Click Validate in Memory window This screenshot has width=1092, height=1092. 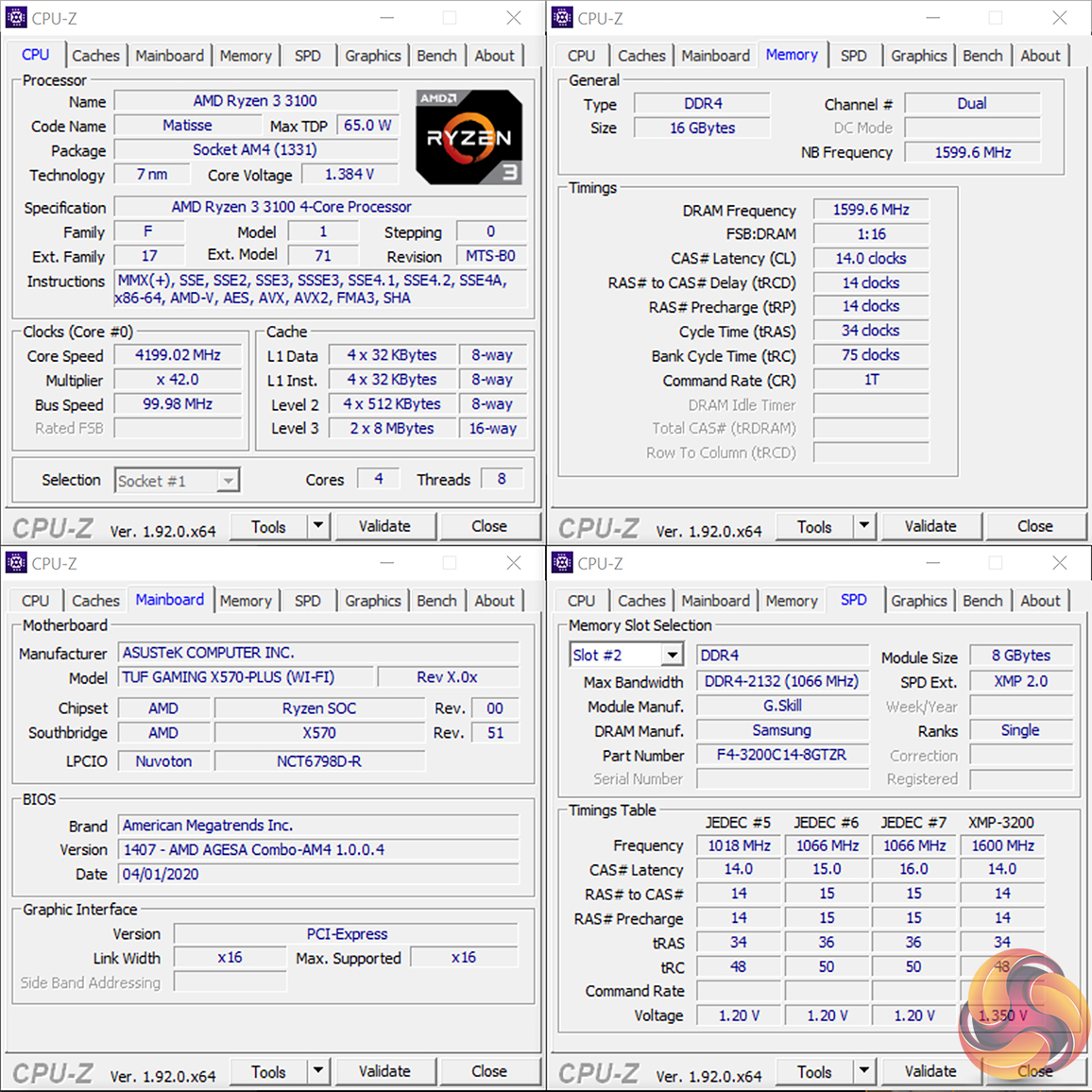pos(931,526)
